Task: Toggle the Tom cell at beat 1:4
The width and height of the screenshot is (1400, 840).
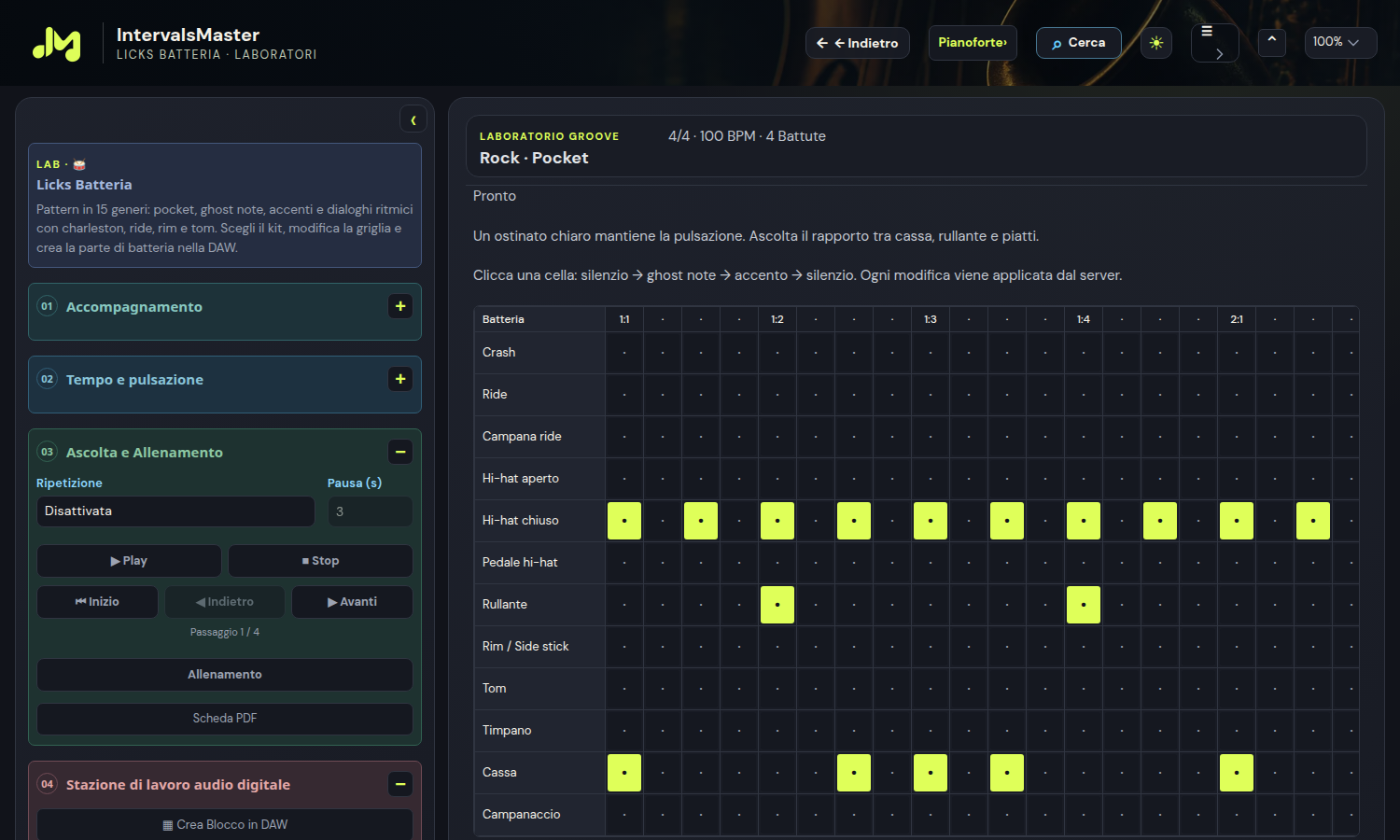Action: click(1084, 689)
